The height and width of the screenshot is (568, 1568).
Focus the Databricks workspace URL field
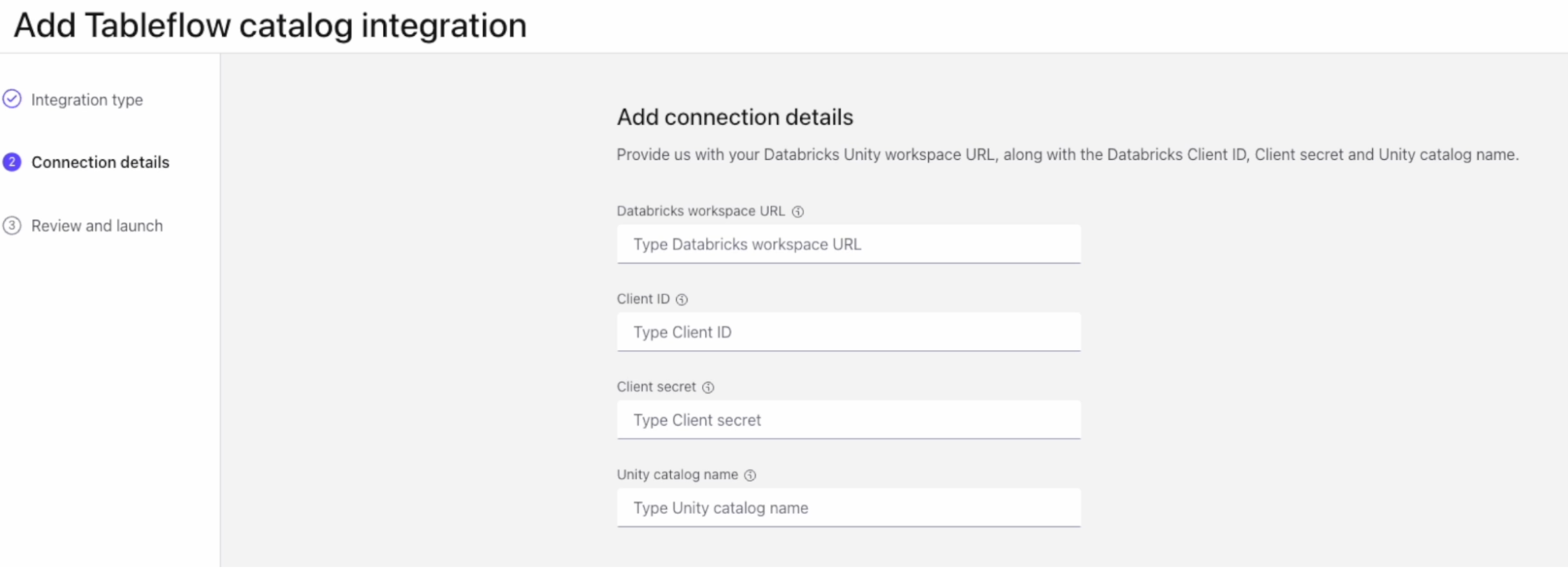point(849,244)
